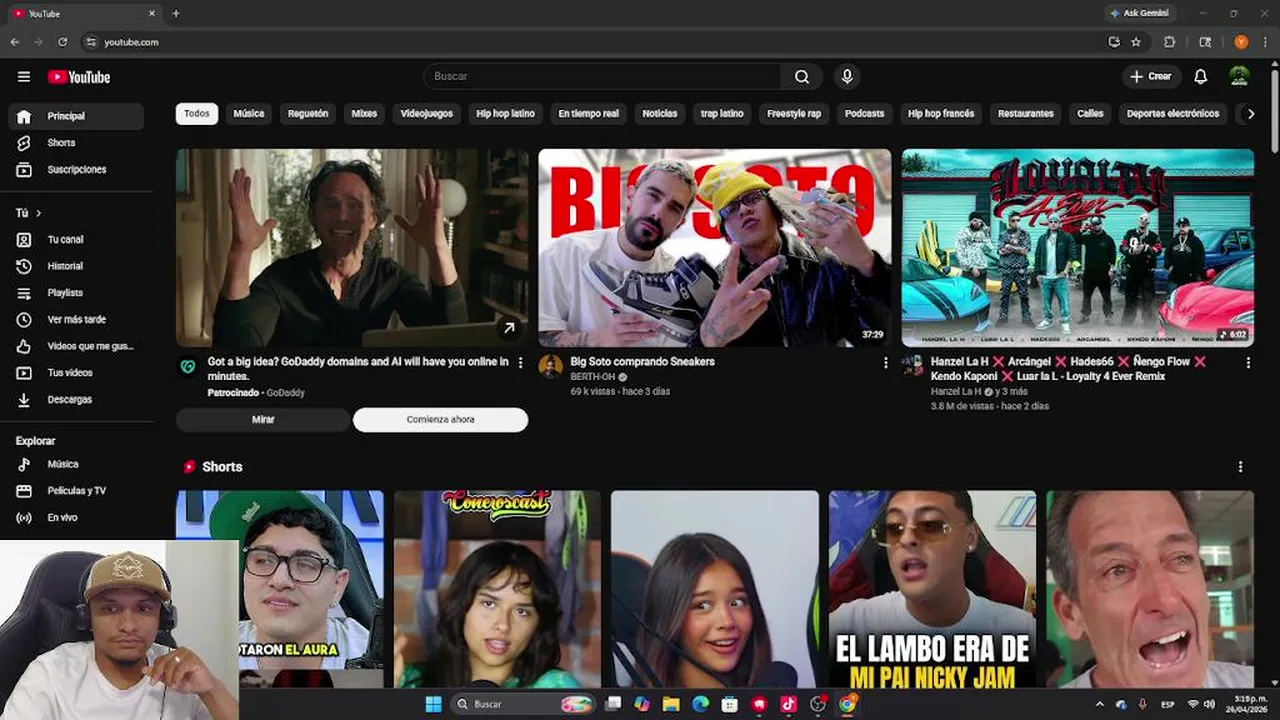
Task: Start voice search with the microphone
Action: pos(847,76)
